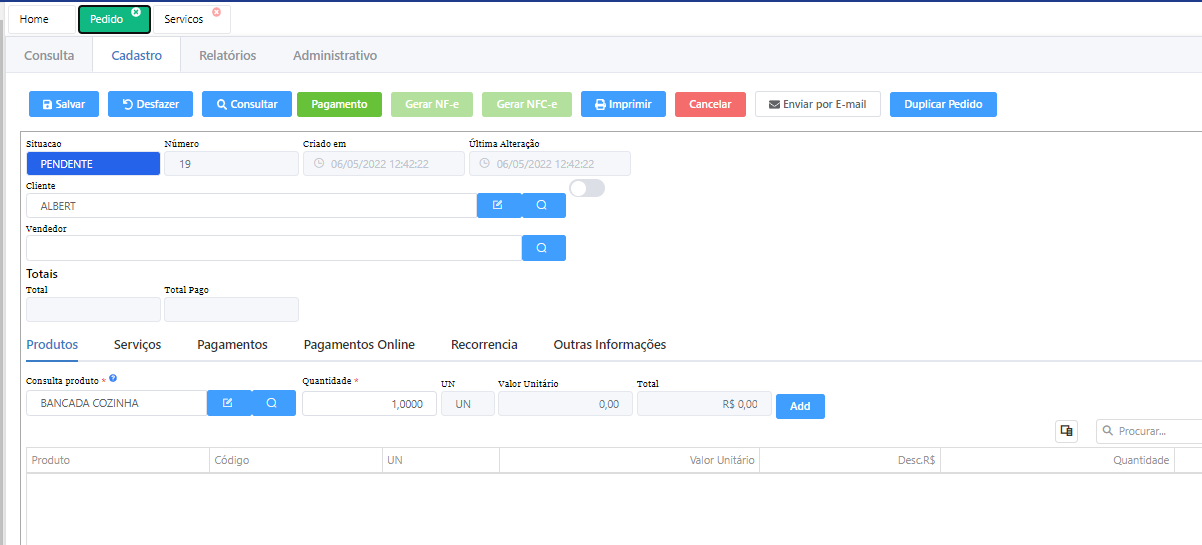
Task: Click the export icon above the products table
Action: tap(1066, 431)
